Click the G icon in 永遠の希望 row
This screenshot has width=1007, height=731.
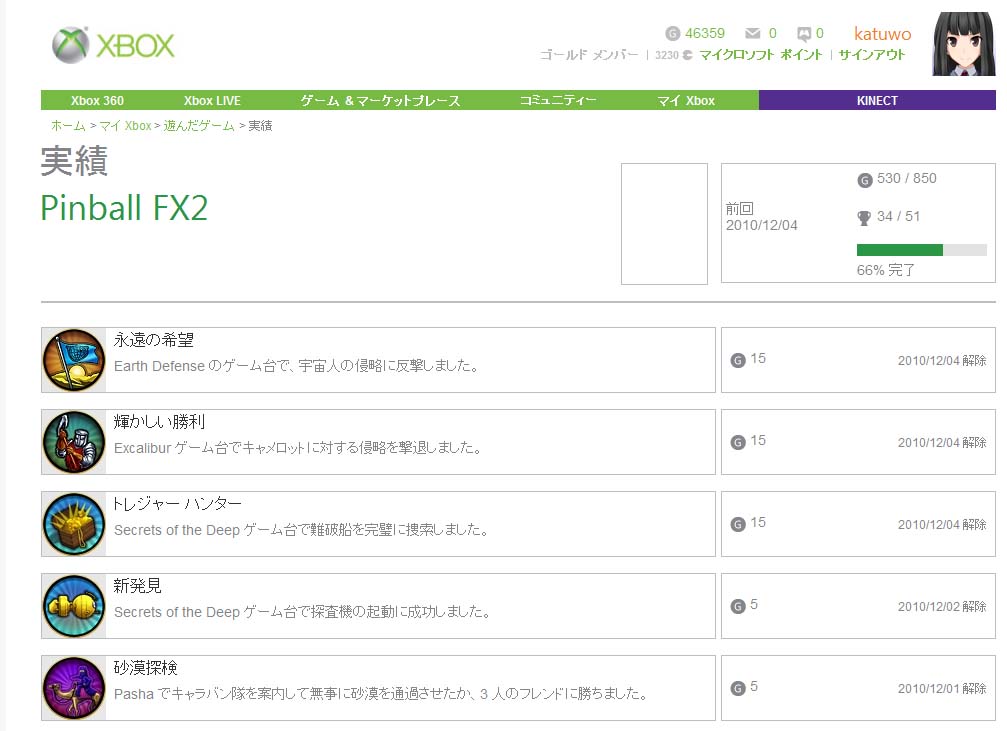[x=738, y=360]
